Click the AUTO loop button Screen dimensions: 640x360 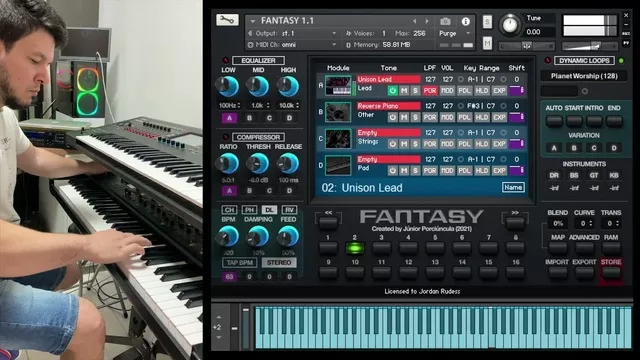point(554,121)
